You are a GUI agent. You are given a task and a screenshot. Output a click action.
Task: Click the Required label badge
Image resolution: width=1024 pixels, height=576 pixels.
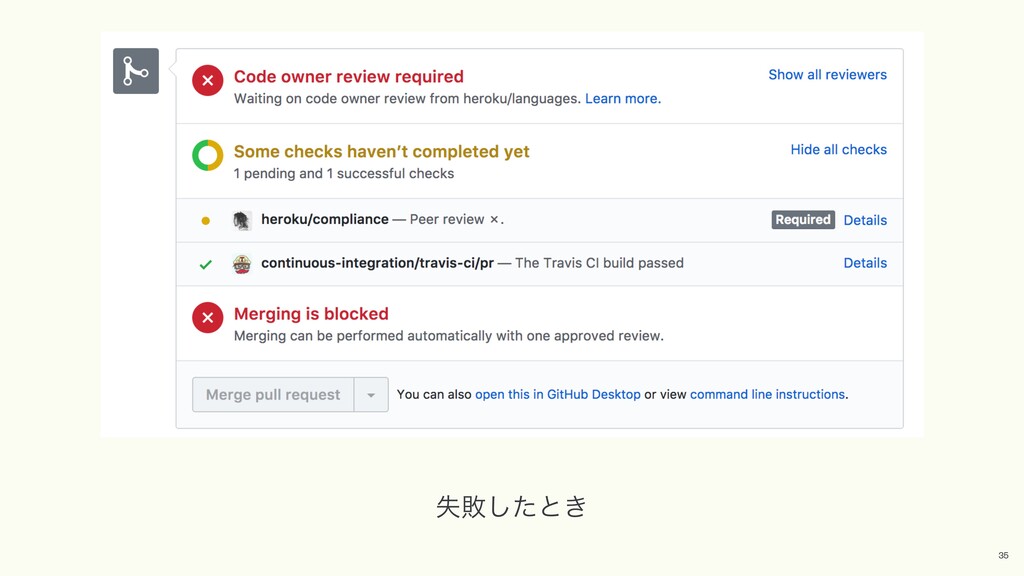(x=803, y=220)
